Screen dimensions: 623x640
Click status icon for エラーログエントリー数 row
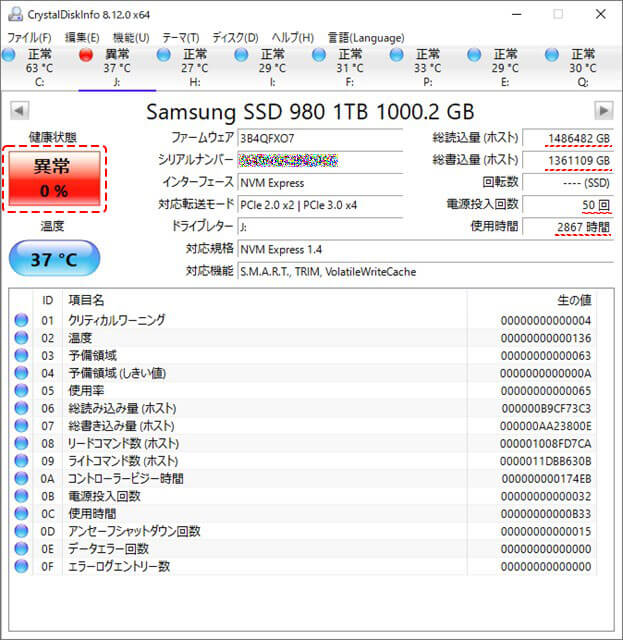[x=21, y=566]
